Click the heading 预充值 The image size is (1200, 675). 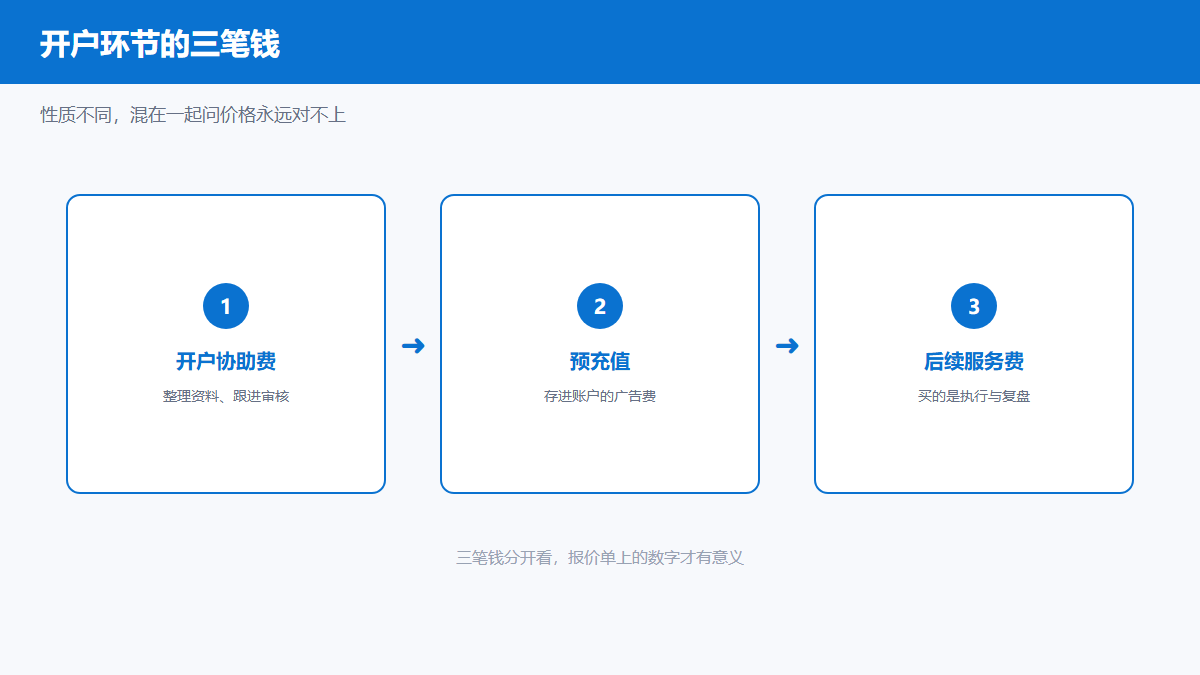pos(600,362)
